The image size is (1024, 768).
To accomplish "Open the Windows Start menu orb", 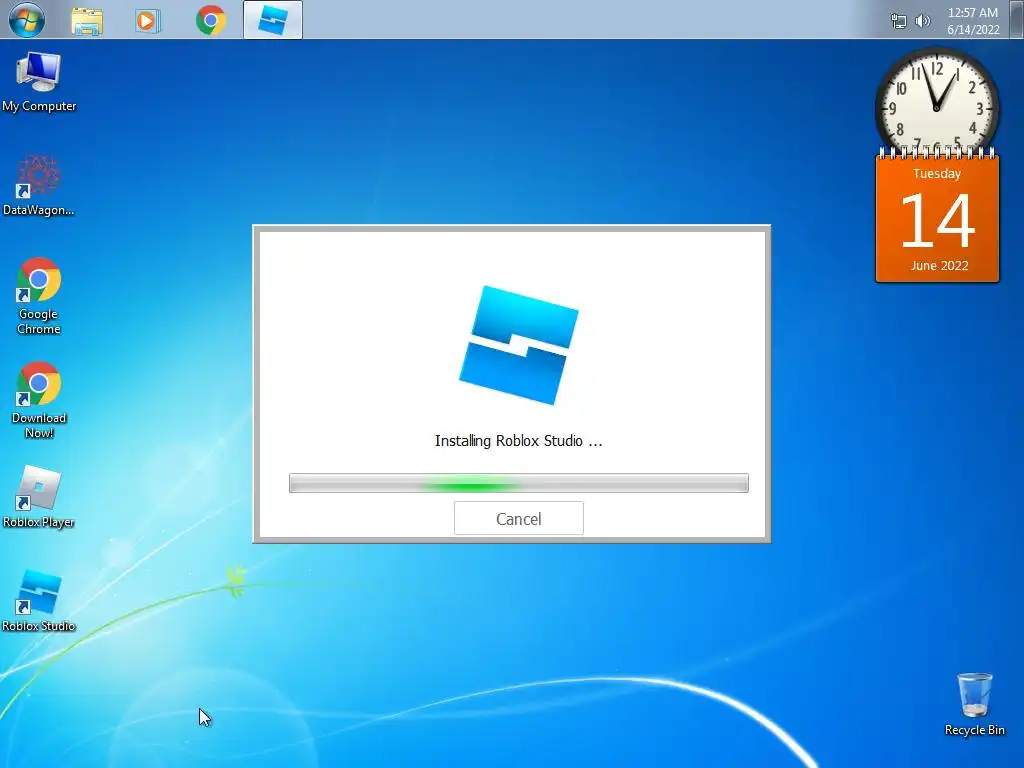I will pyautogui.click(x=27, y=20).
